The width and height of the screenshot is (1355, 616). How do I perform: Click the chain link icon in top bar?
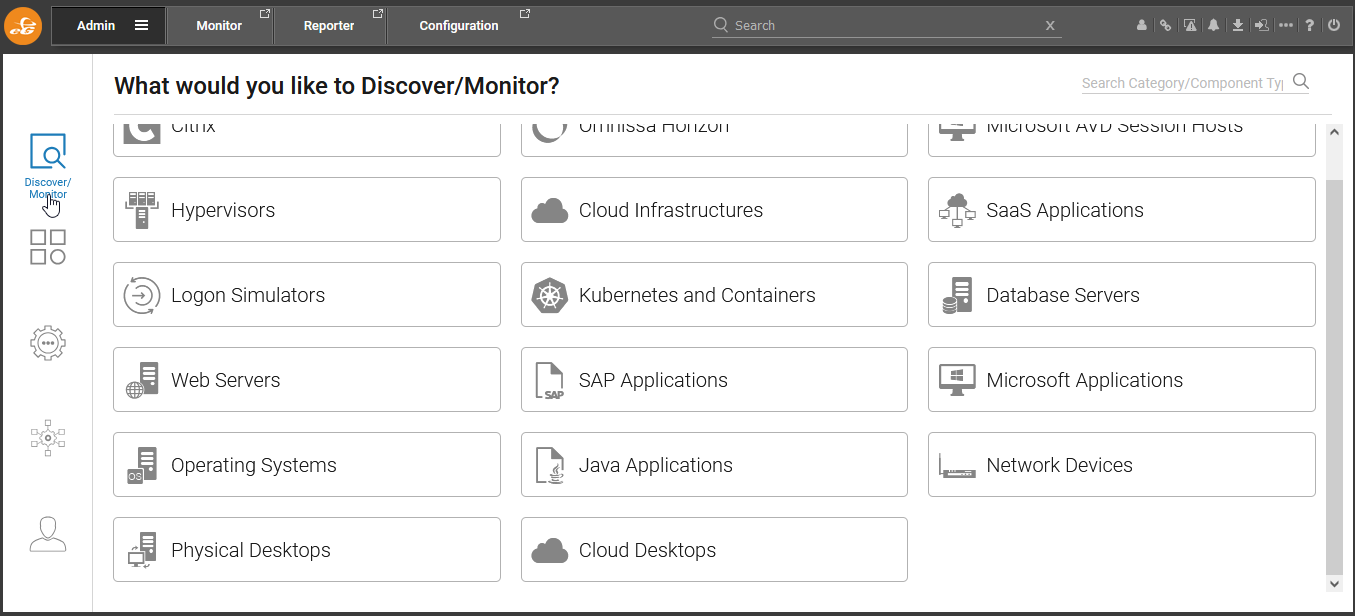coord(1166,26)
